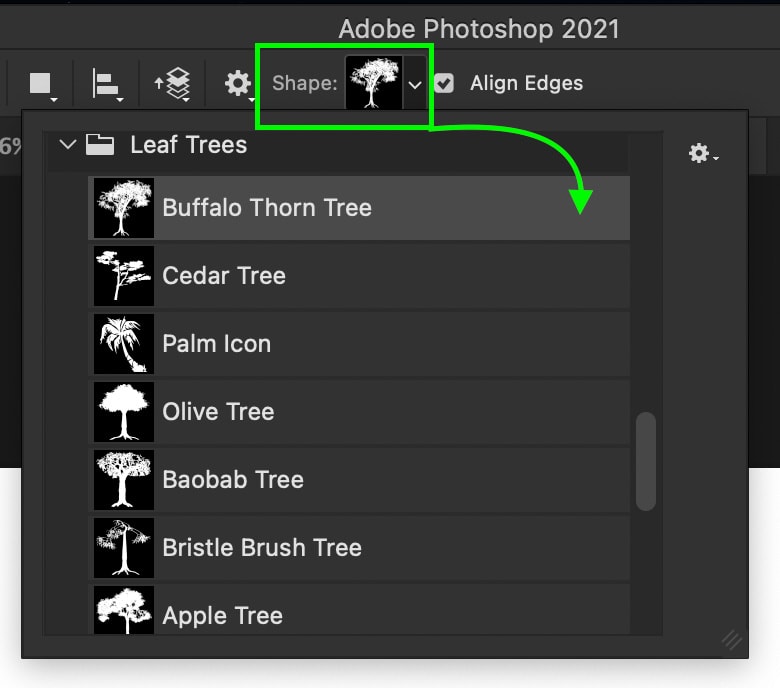Screen dimensions: 780x688
Task: Select the Baobab Tree shape
Action: click(x=359, y=480)
